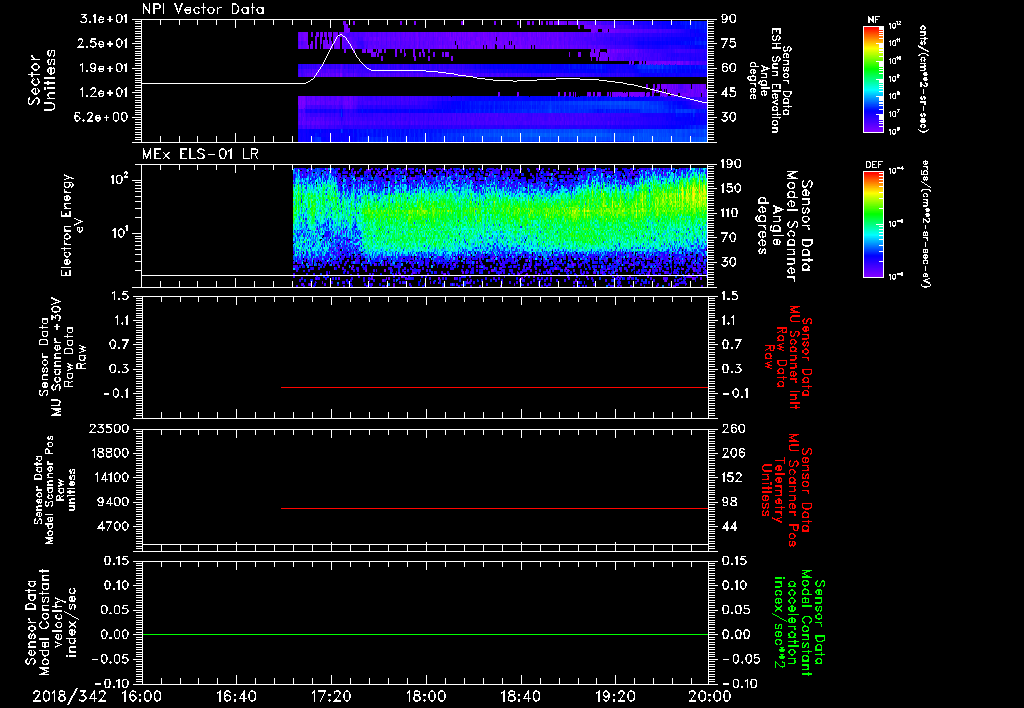Click the 190 scanner angle tick label
This screenshot has height=708, width=1024.
tap(733, 164)
